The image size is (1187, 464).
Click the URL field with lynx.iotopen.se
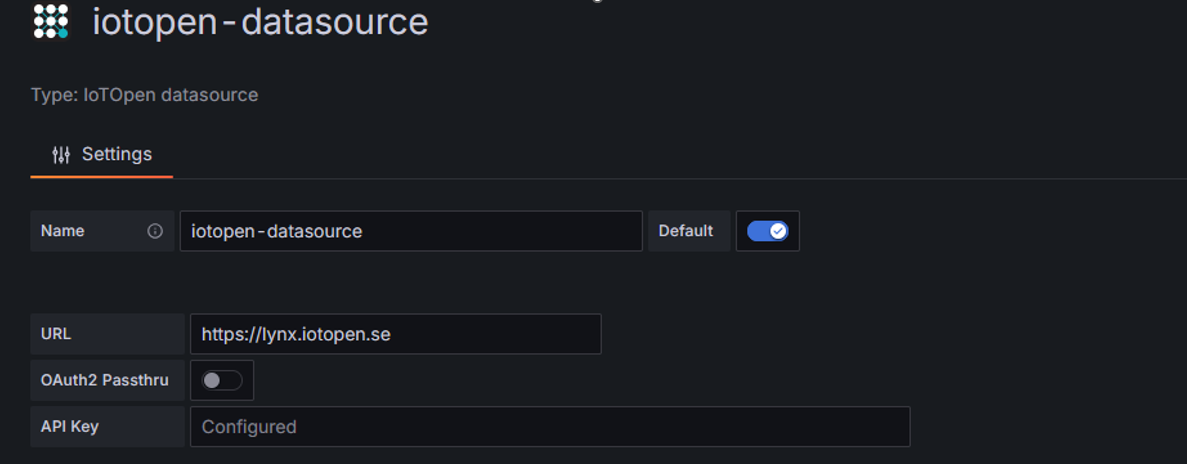pyautogui.click(x=395, y=334)
